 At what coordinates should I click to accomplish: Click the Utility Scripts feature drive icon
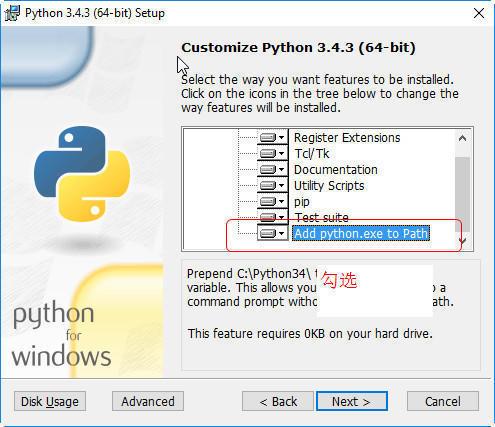272,185
